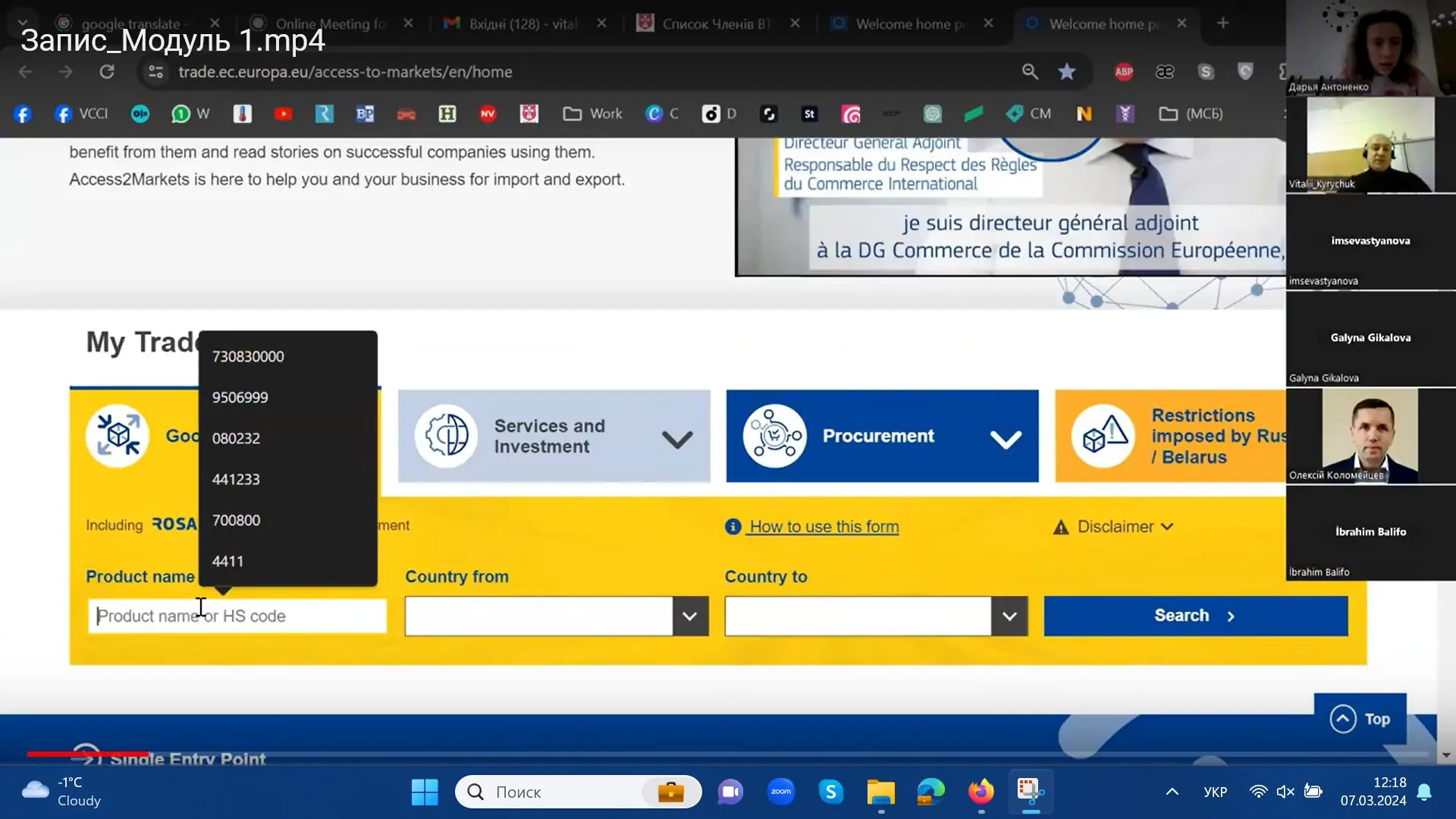Screen dimensions: 1456x819
Task: Click the Procurement network icon
Action: pyautogui.click(x=773, y=436)
